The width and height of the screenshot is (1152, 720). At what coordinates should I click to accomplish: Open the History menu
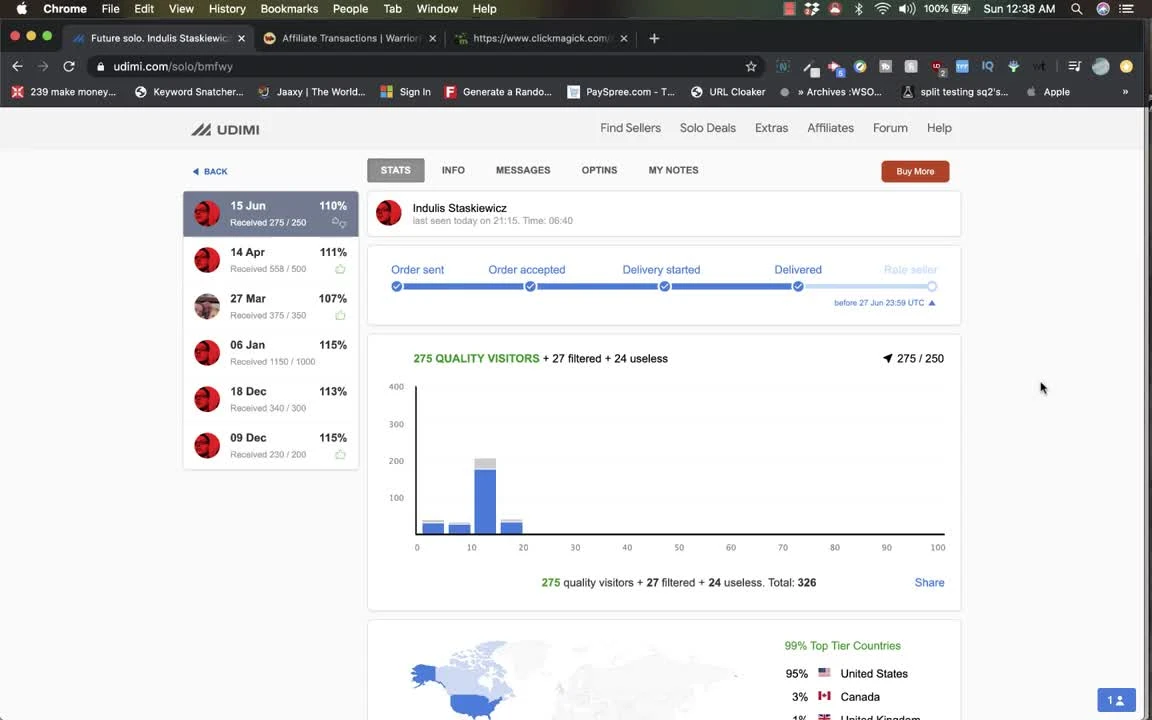227,9
